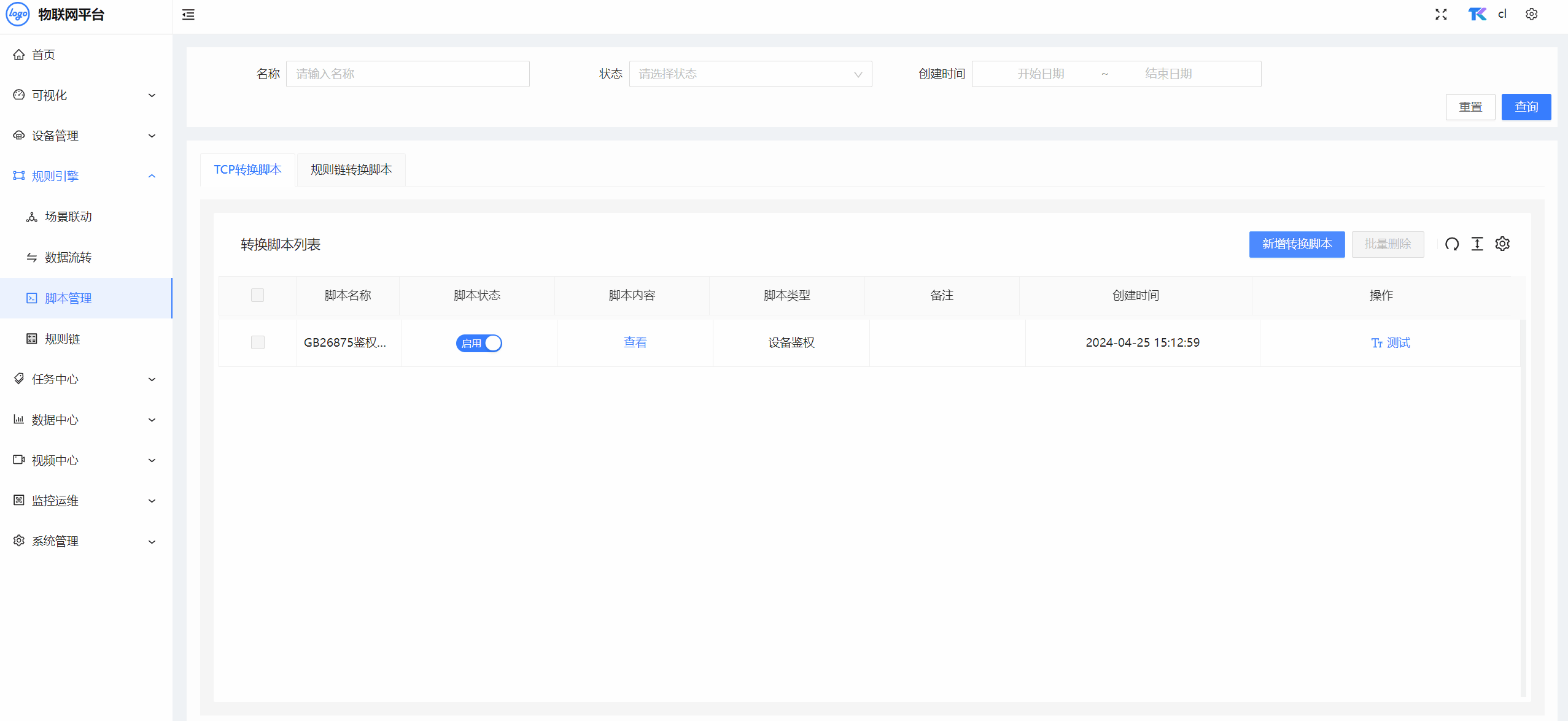The image size is (1568, 721).
Task: Switch to the 规则链转换脚本 tab
Action: [x=351, y=169]
